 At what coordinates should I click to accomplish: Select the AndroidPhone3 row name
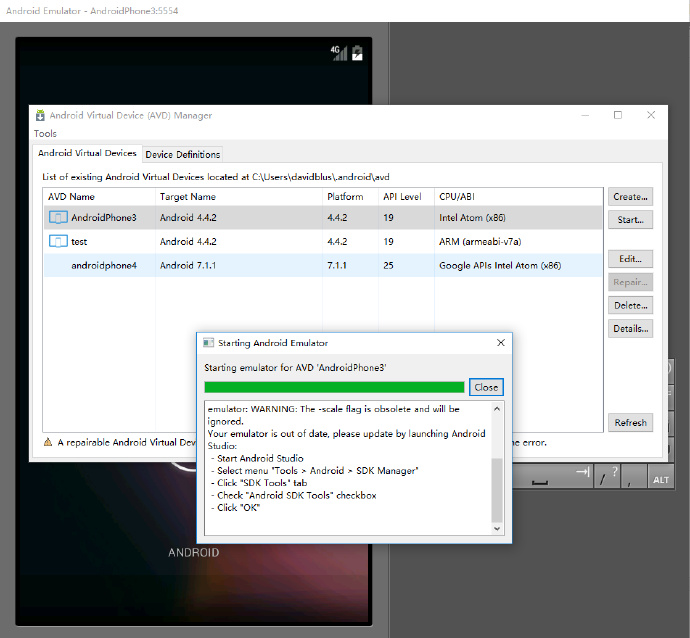click(104, 217)
